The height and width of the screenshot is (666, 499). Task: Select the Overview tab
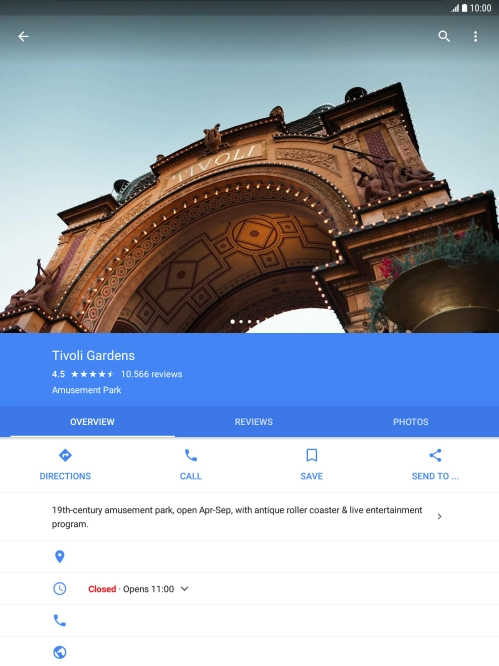coord(92,422)
